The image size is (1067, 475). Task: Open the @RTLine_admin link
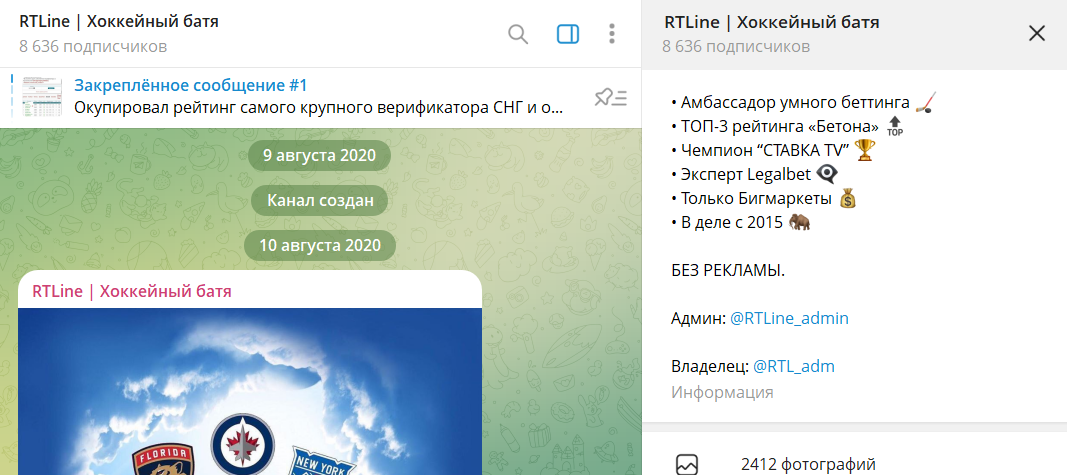(789, 318)
